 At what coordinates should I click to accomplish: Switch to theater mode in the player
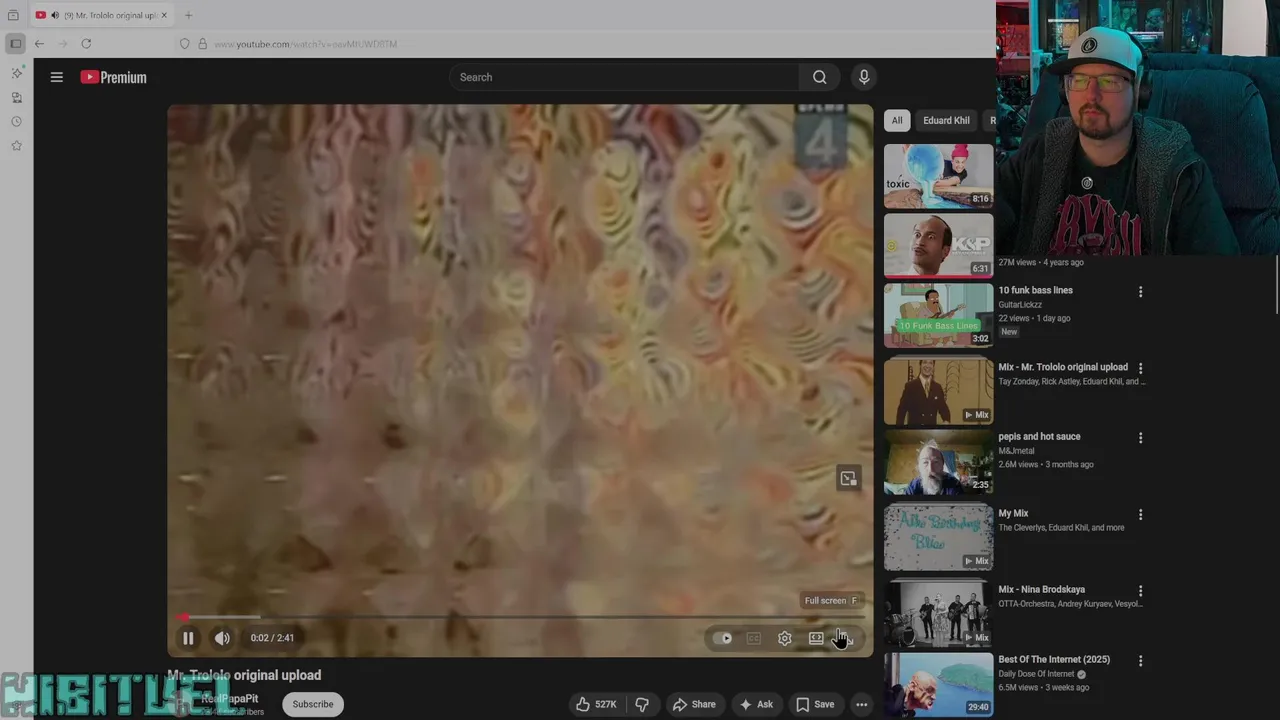tap(816, 638)
